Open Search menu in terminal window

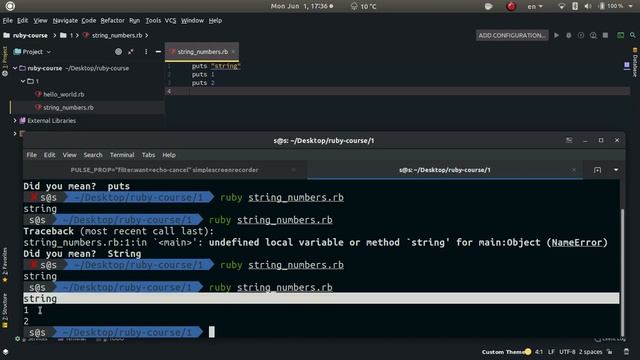click(93, 155)
